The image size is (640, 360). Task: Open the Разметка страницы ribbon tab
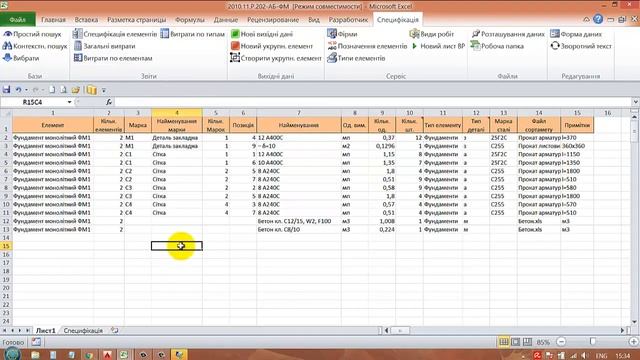pyautogui.click(x=137, y=20)
